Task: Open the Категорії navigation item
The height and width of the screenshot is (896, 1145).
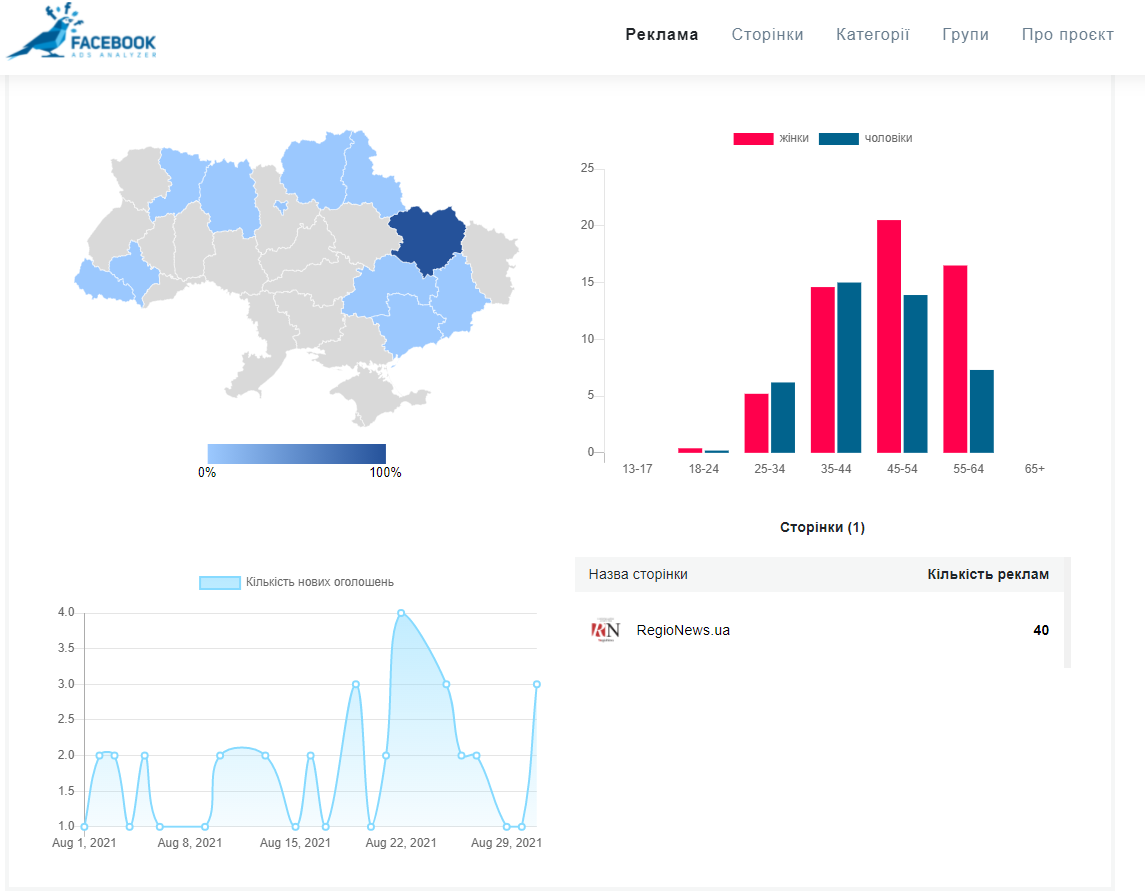Action: click(x=872, y=35)
